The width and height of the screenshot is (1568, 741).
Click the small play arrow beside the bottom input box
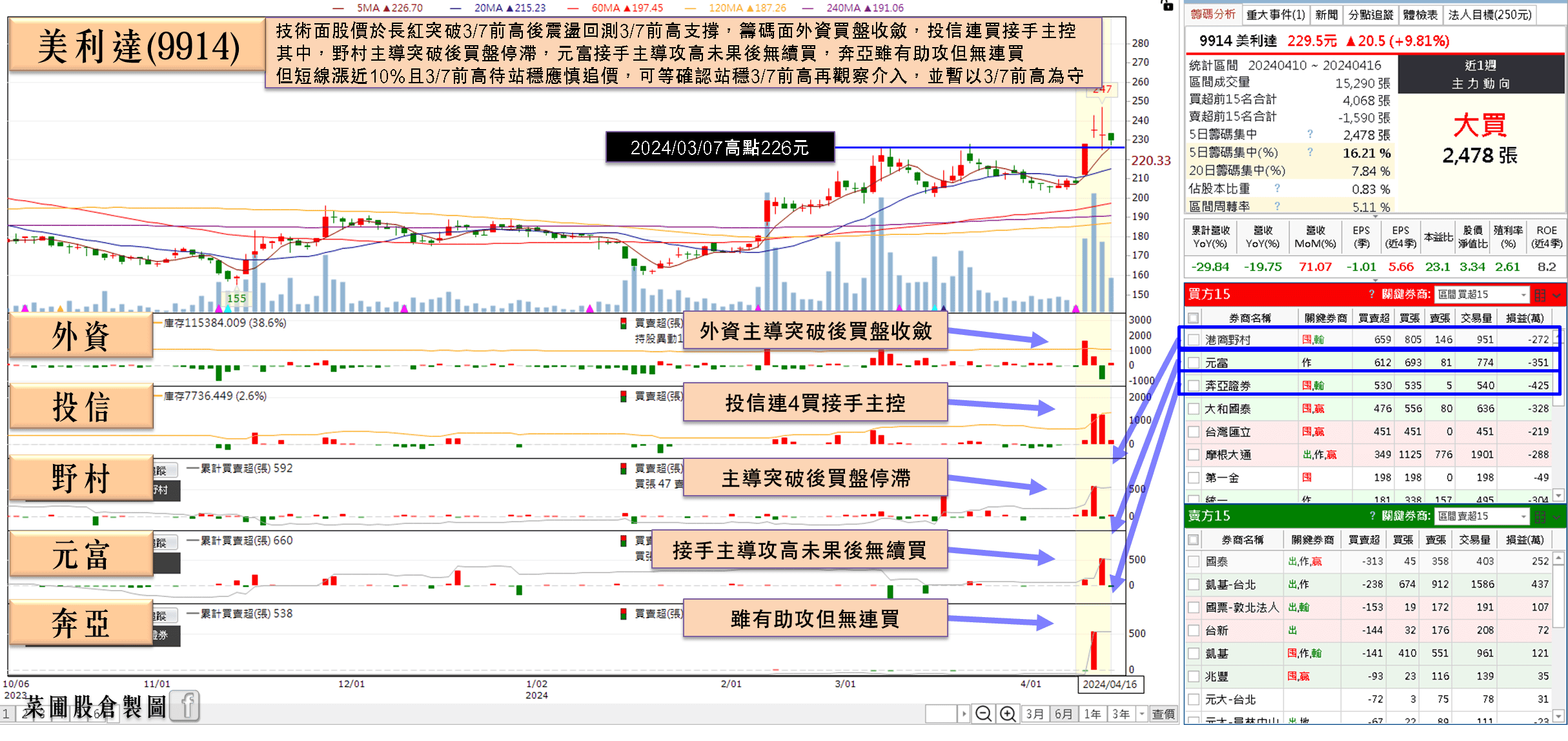coord(963,714)
